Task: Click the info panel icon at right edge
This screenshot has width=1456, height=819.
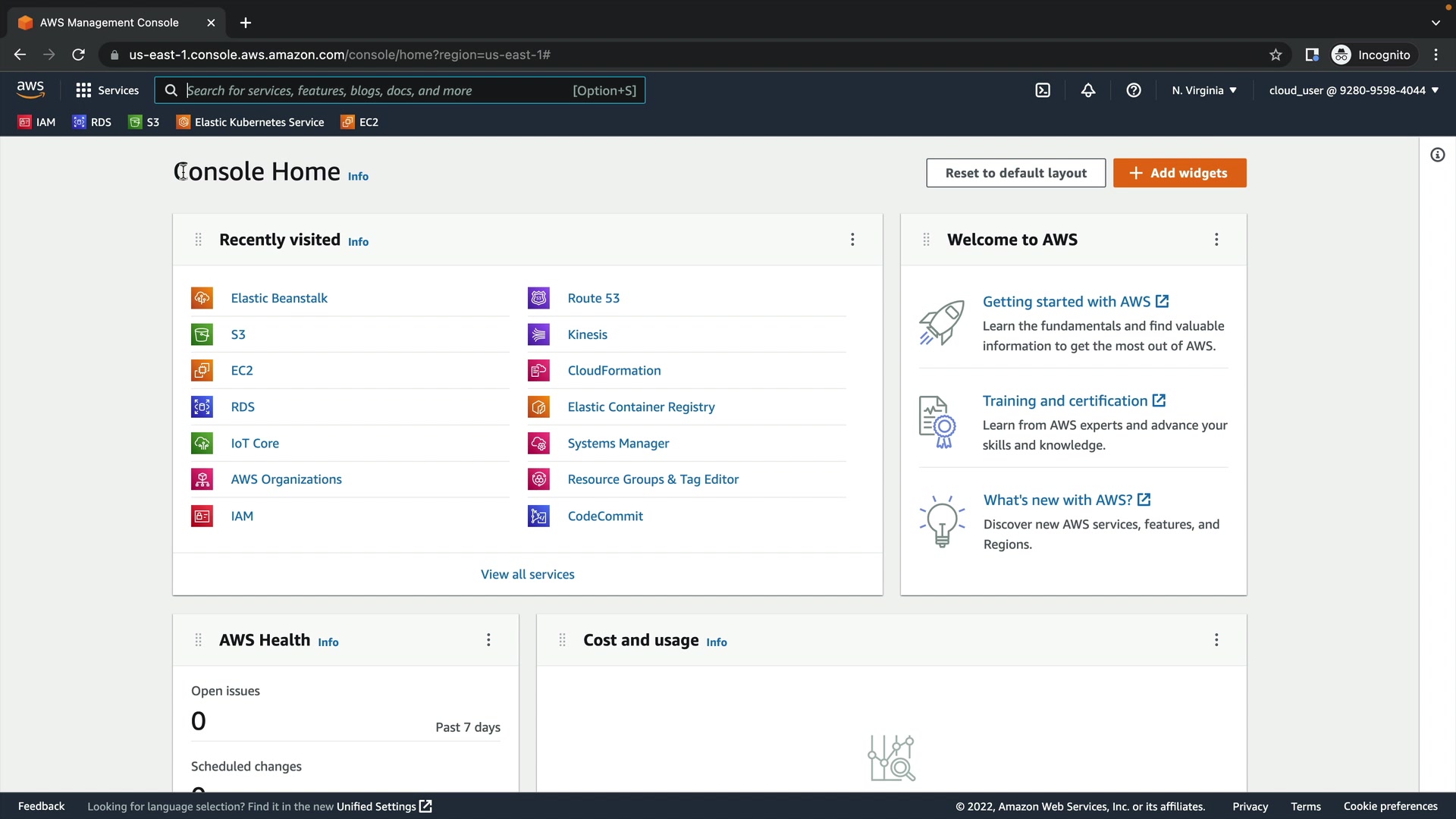Action: coord(1437,155)
